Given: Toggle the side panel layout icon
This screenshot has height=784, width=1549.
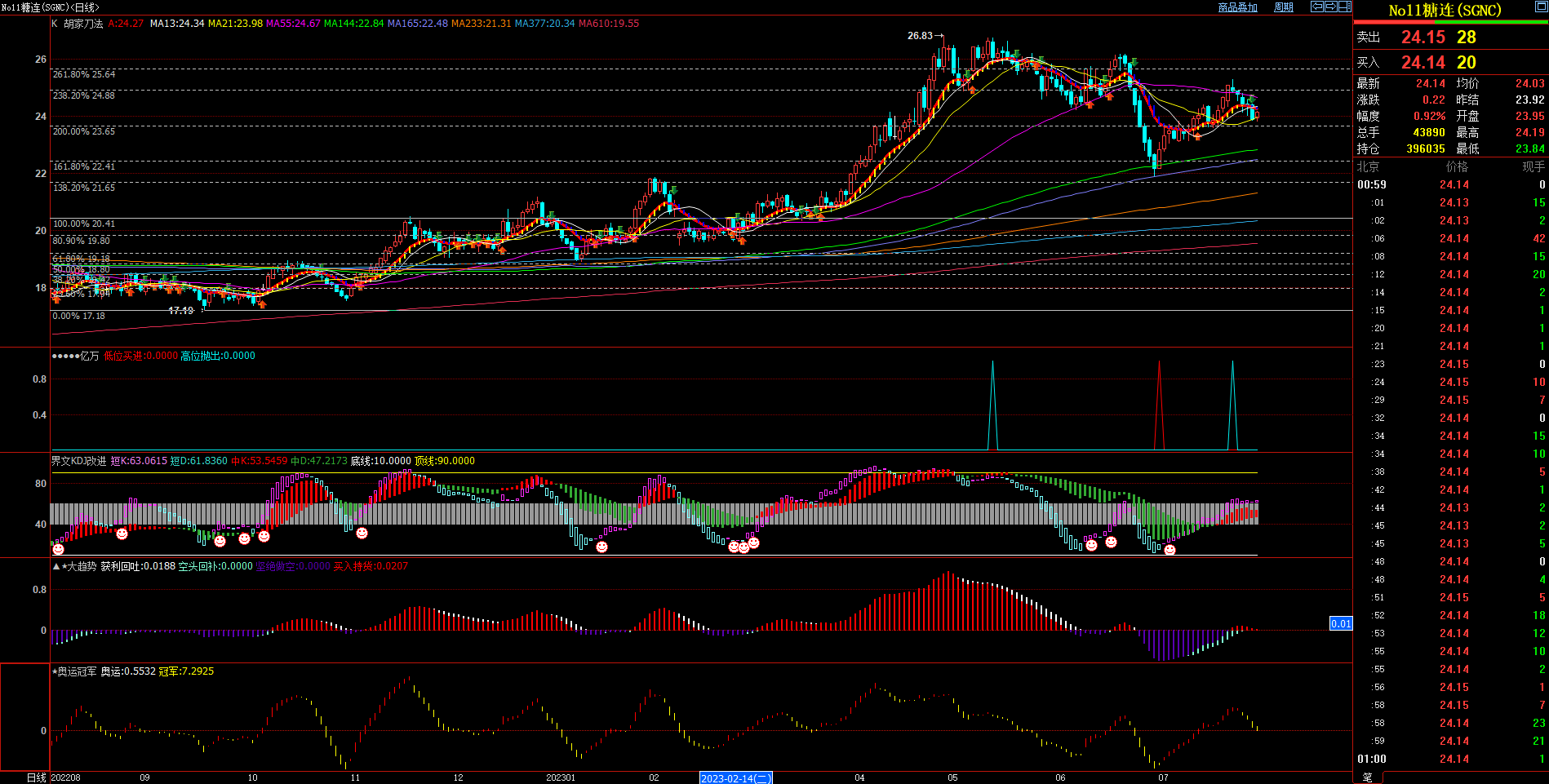Looking at the screenshot, I should click(1344, 7).
